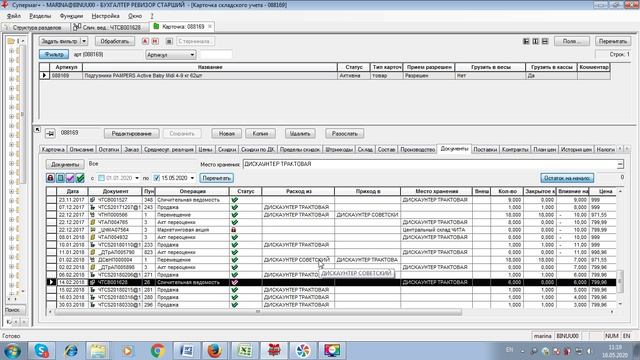
Task: Click the Остаток на начало button
Action: tap(567, 178)
